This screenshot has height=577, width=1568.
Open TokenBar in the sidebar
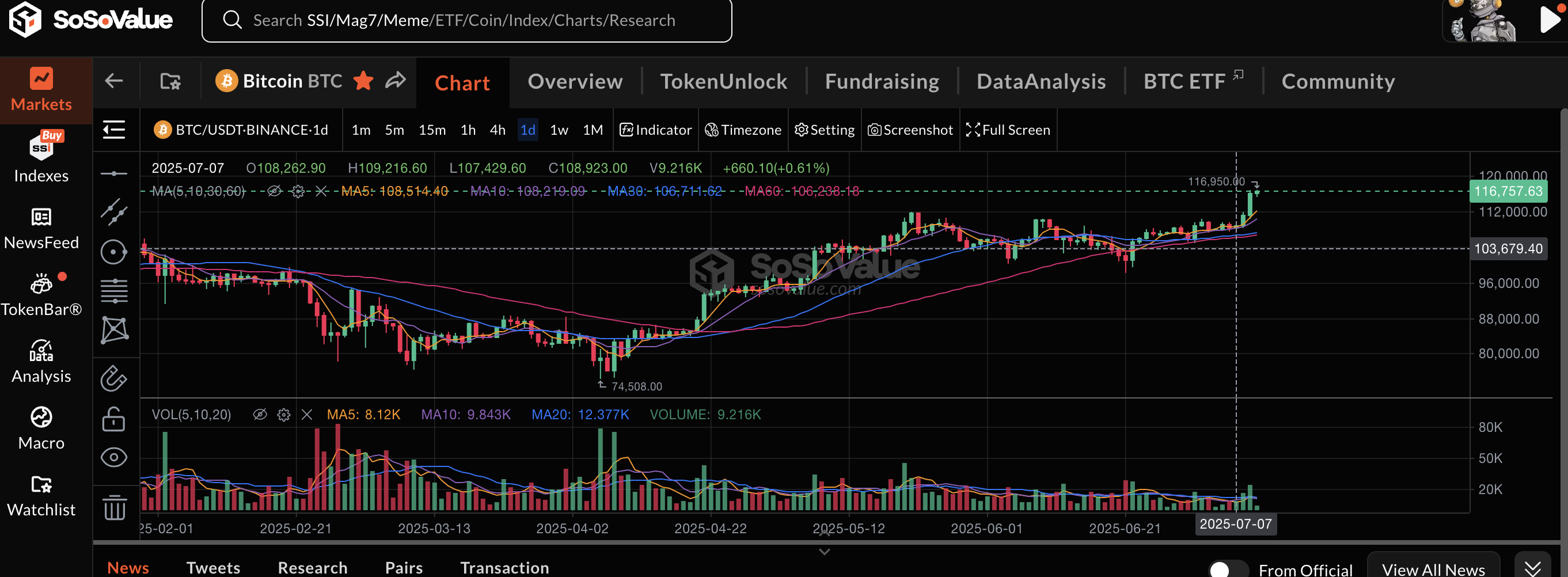pyautogui.click(x=41, y=295)
